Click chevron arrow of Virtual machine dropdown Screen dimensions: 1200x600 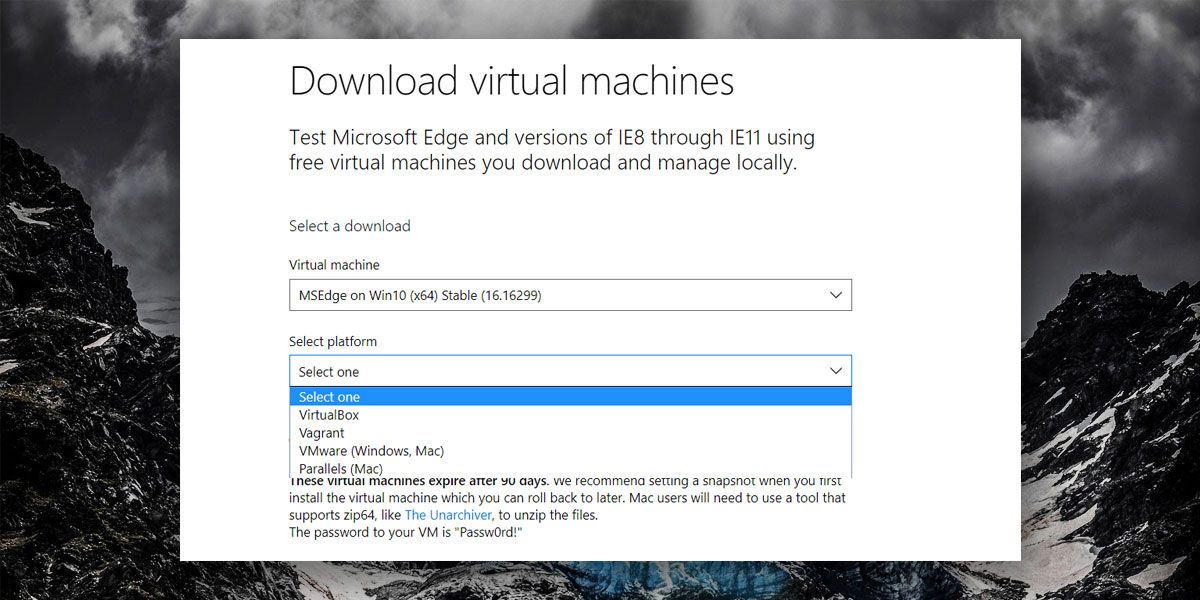pyautogui.click(x=836, y=295)
